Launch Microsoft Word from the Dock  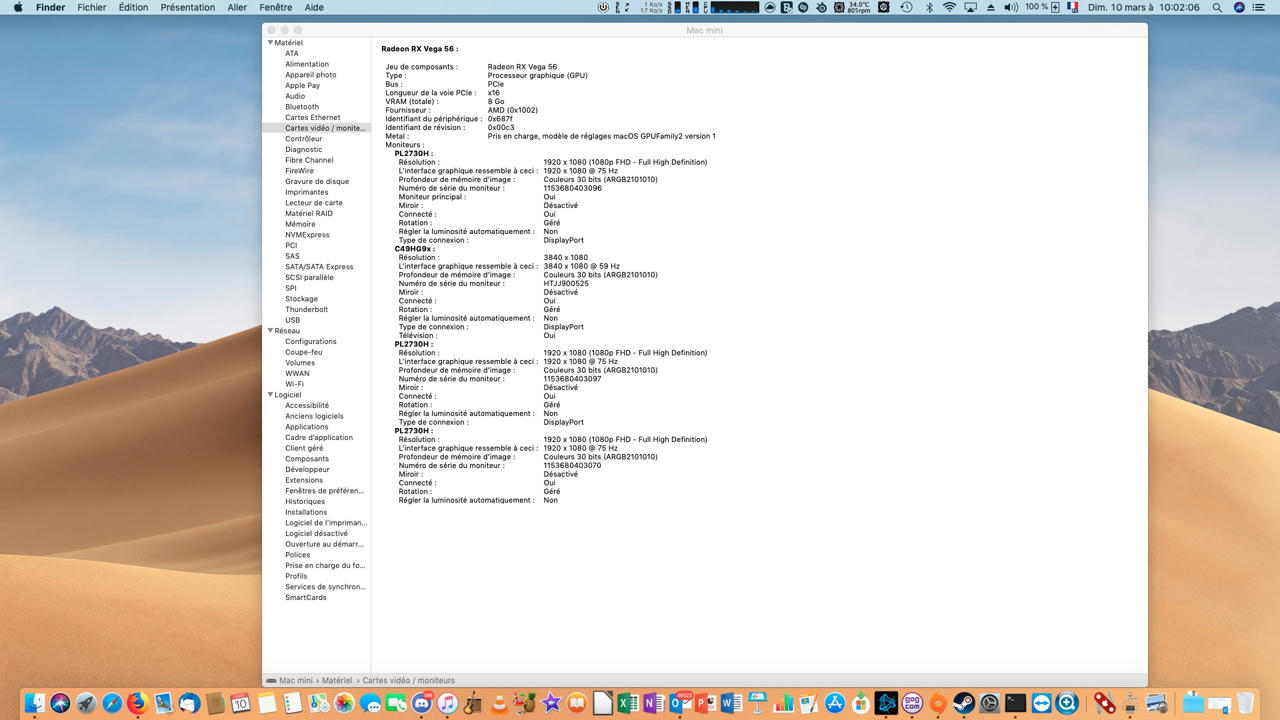point(731,703)
